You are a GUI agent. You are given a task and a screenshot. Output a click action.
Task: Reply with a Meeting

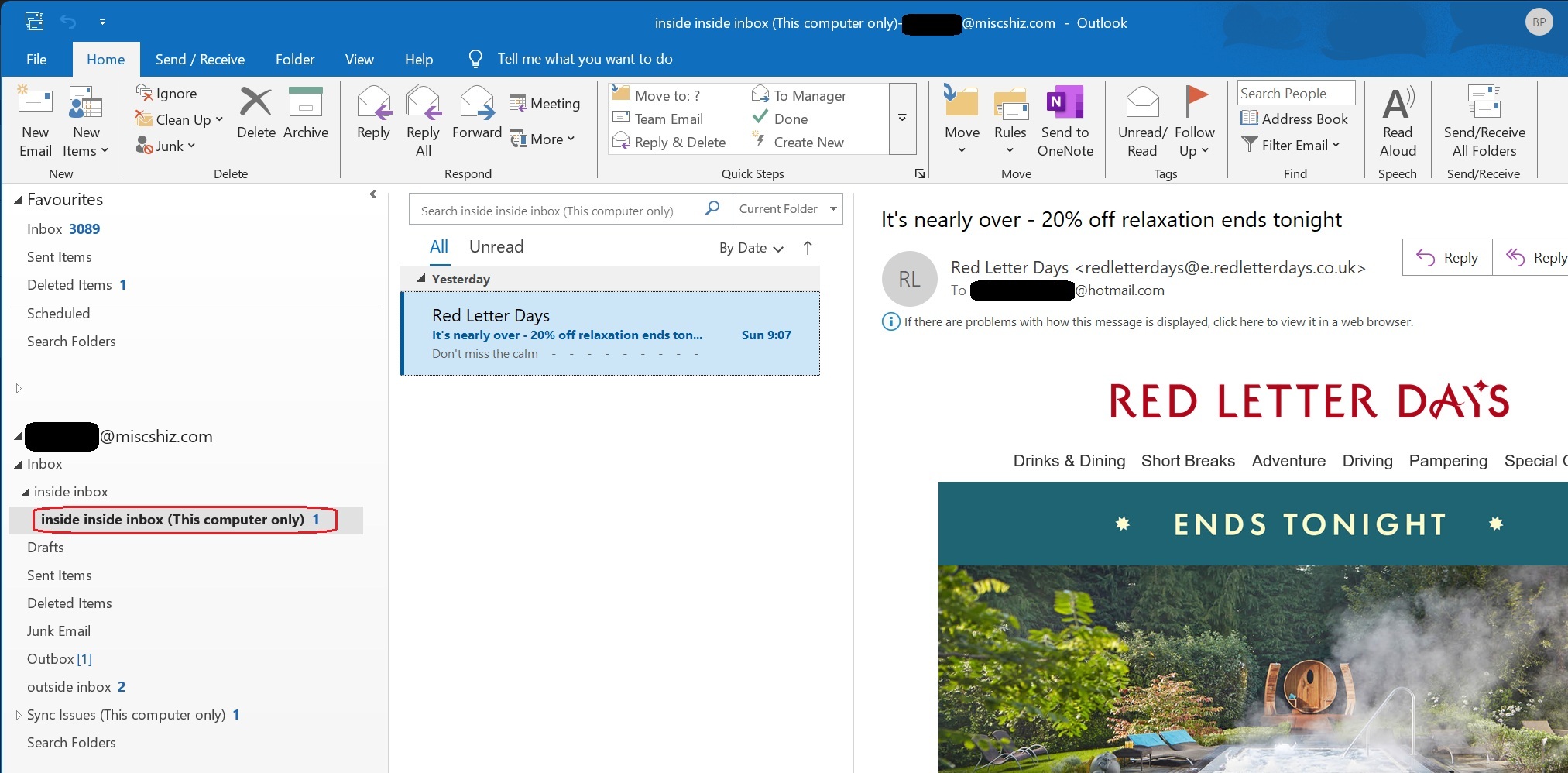tap(545, 103)
